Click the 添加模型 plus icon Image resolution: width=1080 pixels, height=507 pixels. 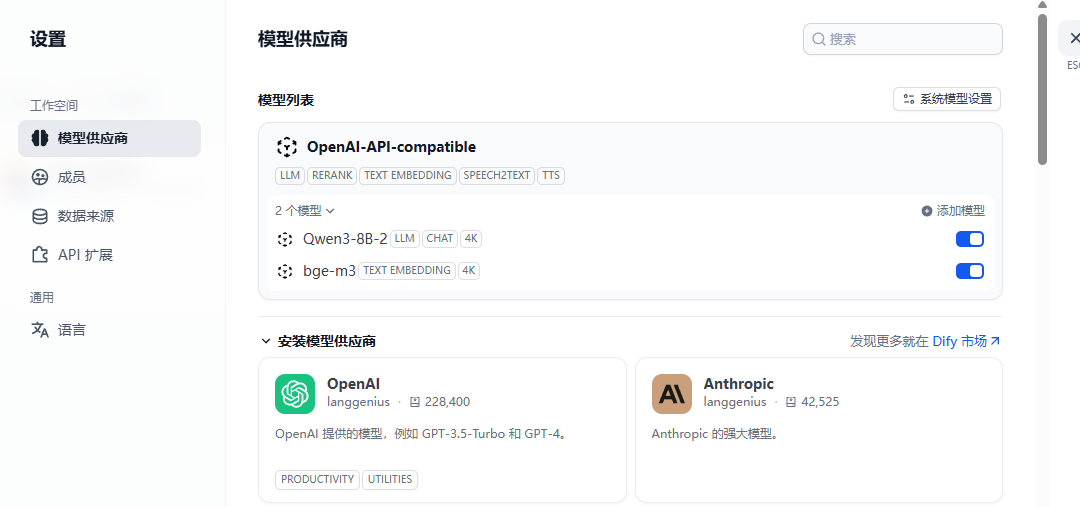[x=927, y=211]
